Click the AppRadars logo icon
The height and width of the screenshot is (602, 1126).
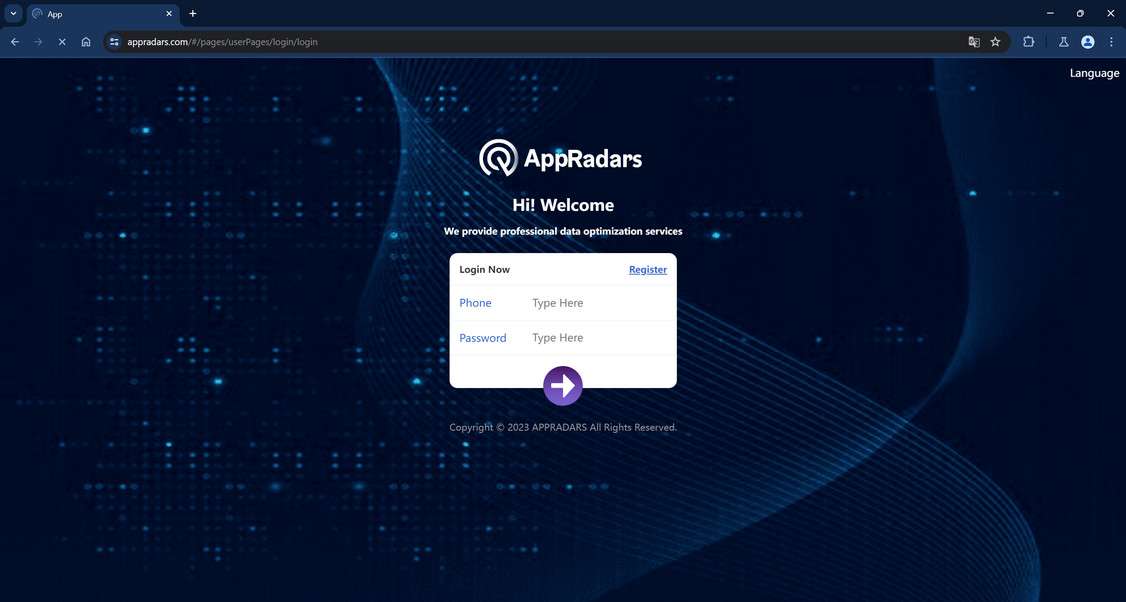click(x=496, y=157)
